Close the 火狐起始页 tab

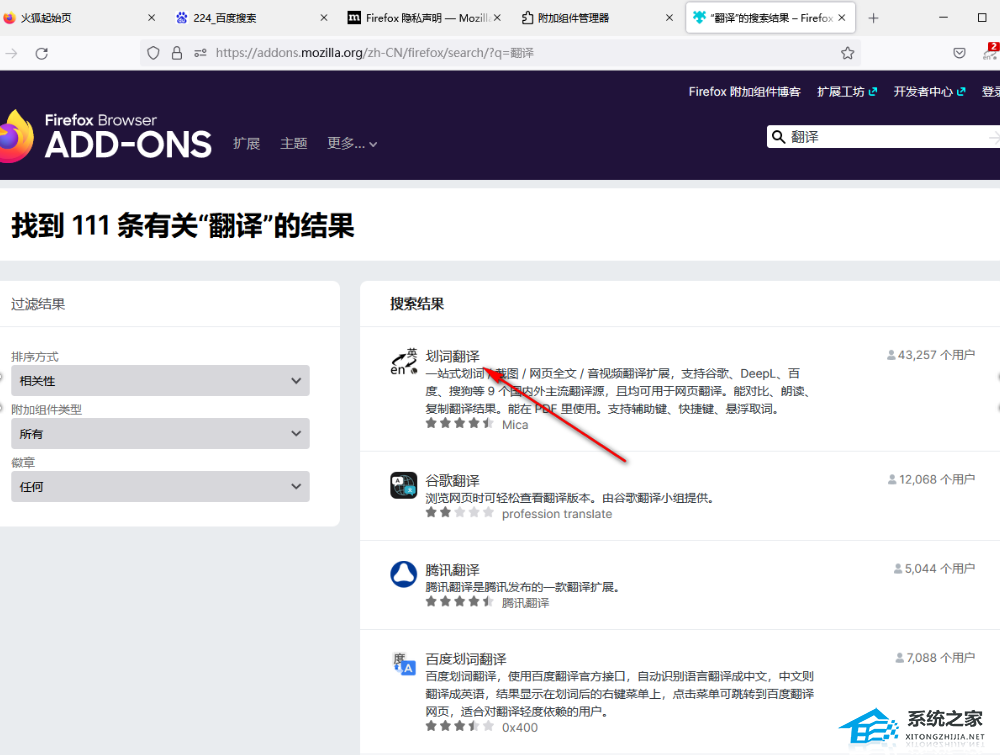151,18
